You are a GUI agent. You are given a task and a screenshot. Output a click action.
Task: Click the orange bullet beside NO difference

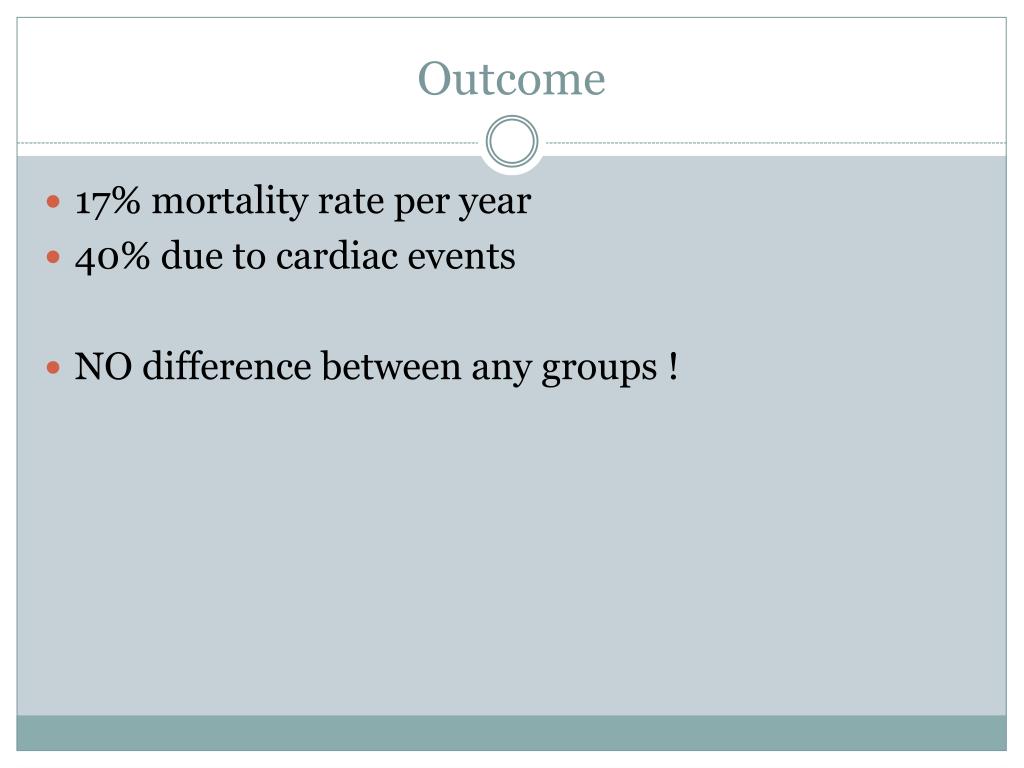point(54,368)
